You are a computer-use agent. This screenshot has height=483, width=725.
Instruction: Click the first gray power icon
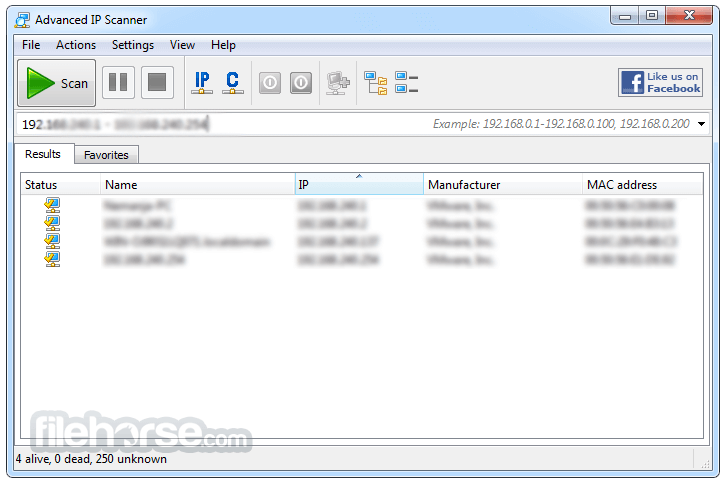(270, 83)
